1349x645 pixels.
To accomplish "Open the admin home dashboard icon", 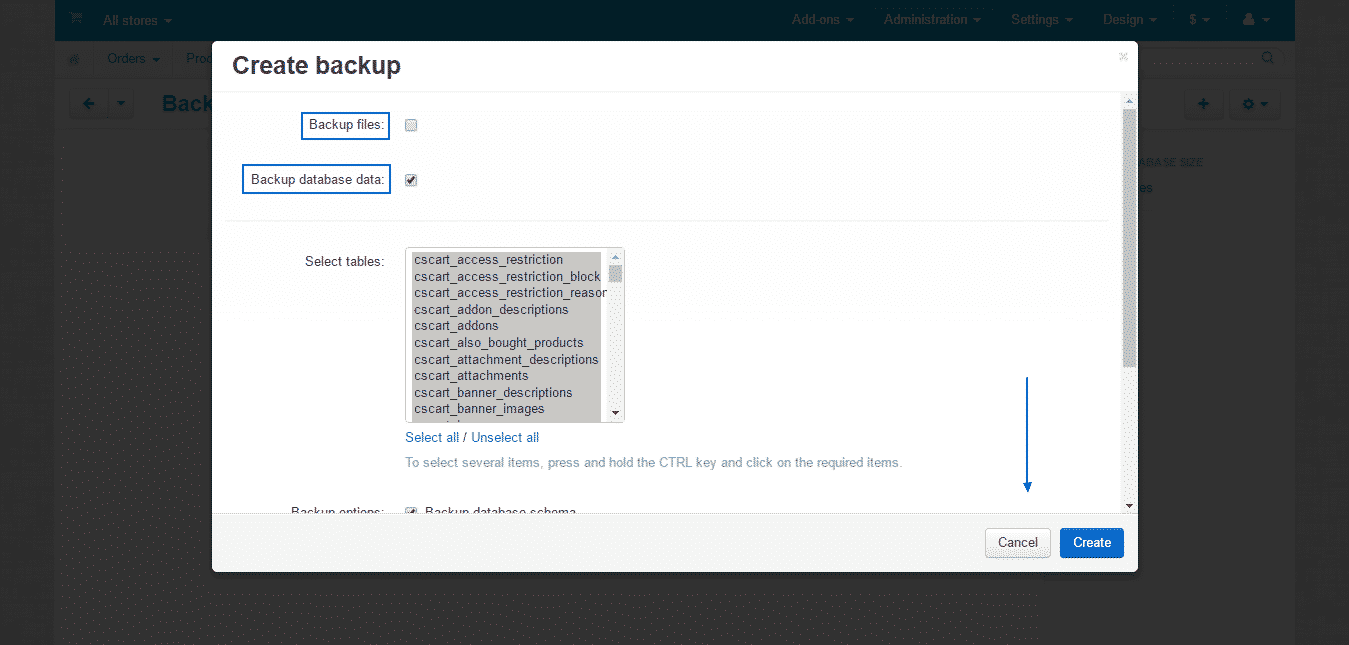I will [x=73, y=59].
